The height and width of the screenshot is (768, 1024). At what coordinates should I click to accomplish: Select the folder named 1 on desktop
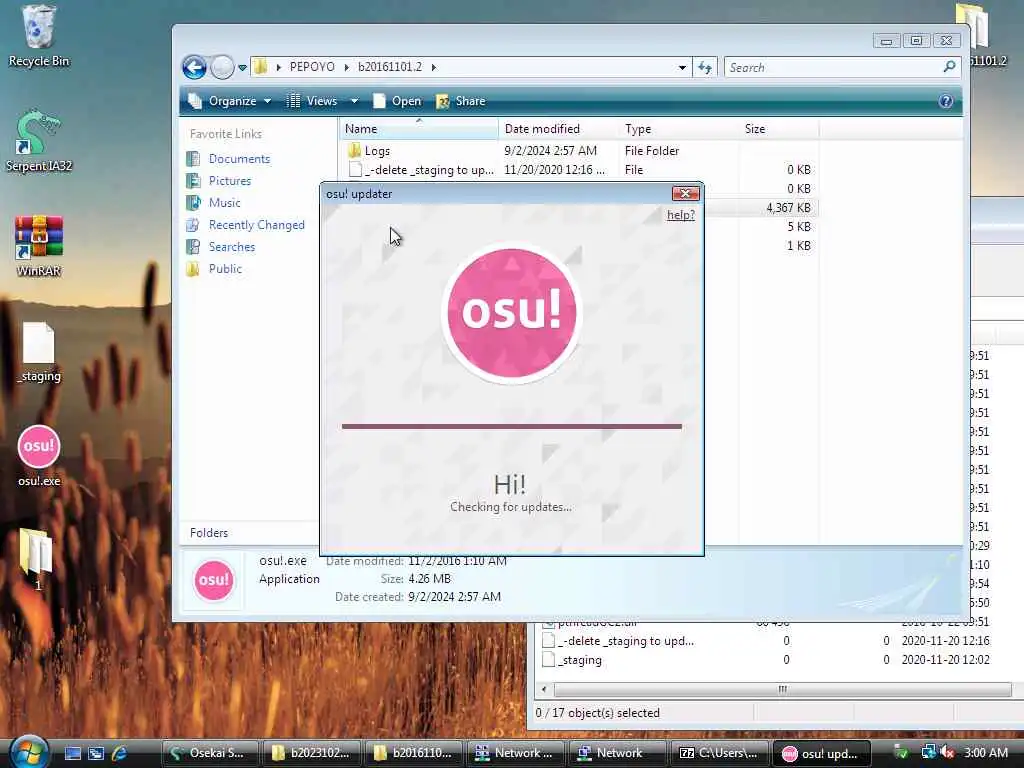(x=37, y=559)
